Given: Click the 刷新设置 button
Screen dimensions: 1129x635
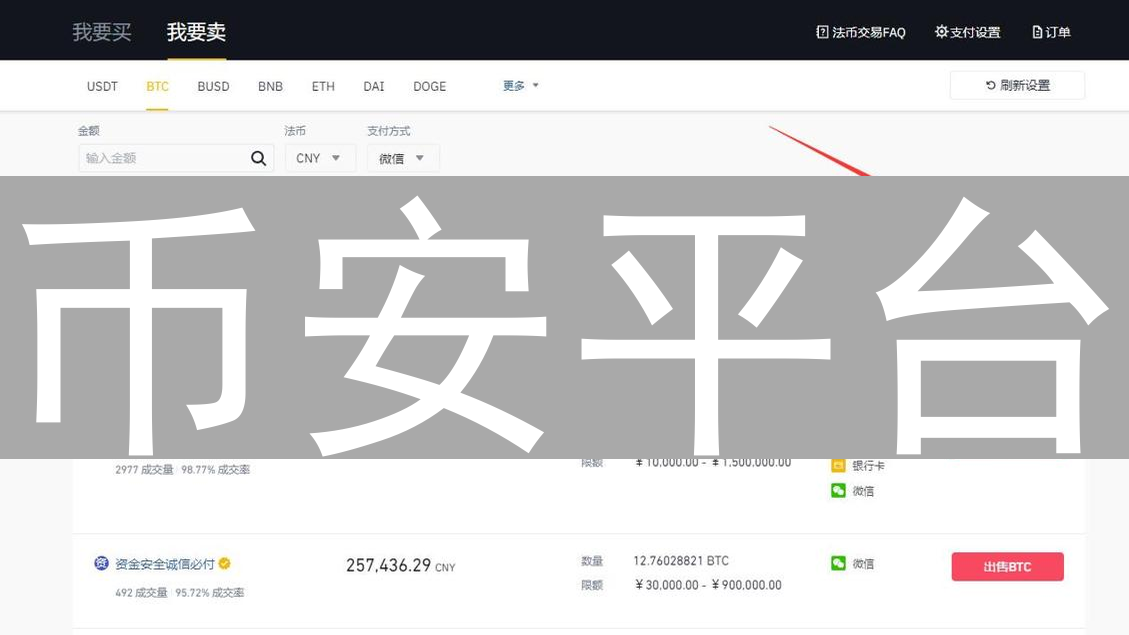Looking at the screenshot, I should tap(1017, 85).
